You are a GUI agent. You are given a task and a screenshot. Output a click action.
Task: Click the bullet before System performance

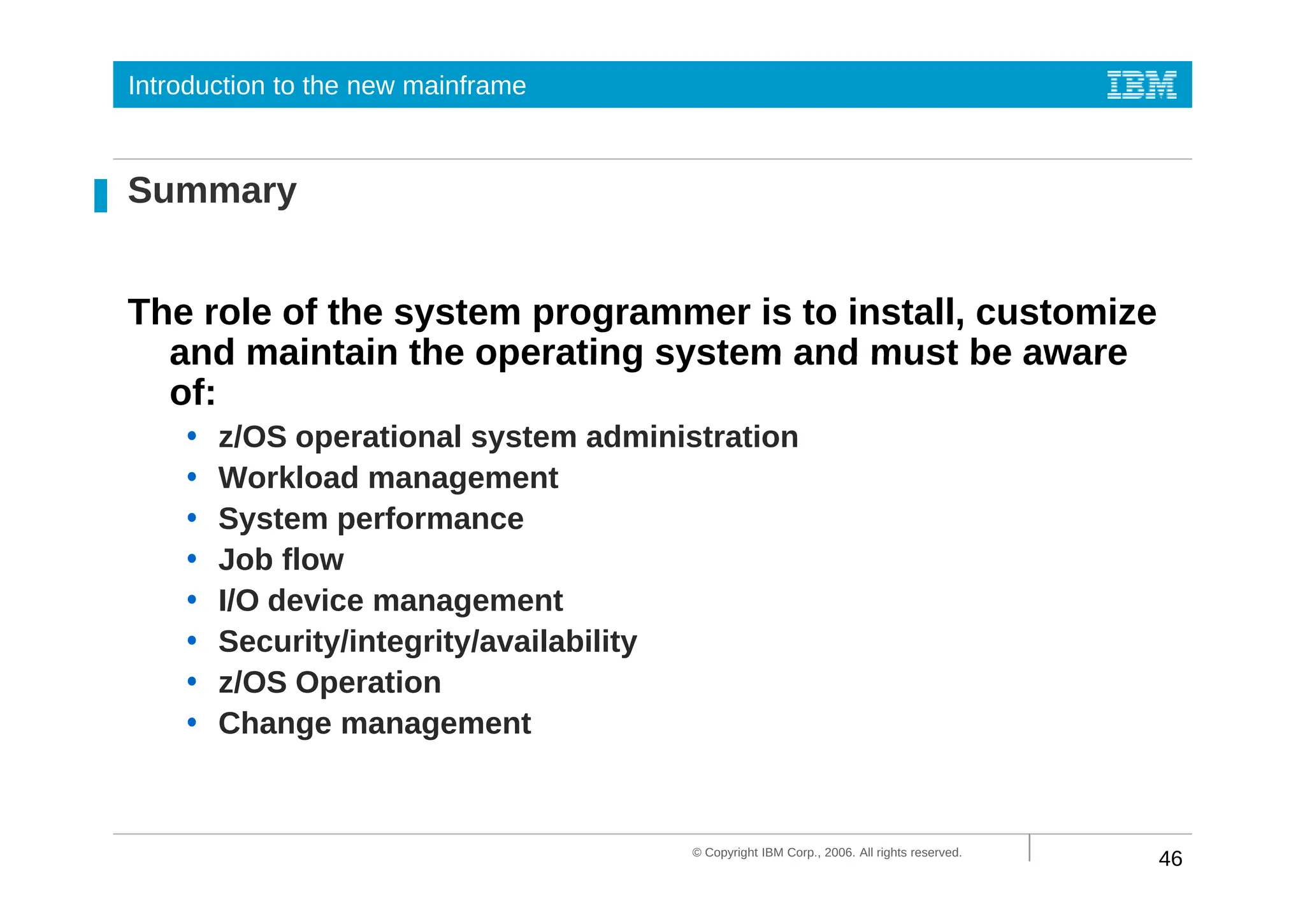pos(192,518)
